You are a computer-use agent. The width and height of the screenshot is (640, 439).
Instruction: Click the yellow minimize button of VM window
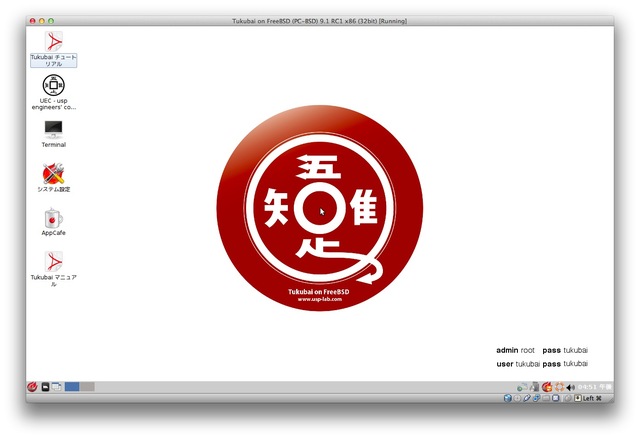pos(42,21)
